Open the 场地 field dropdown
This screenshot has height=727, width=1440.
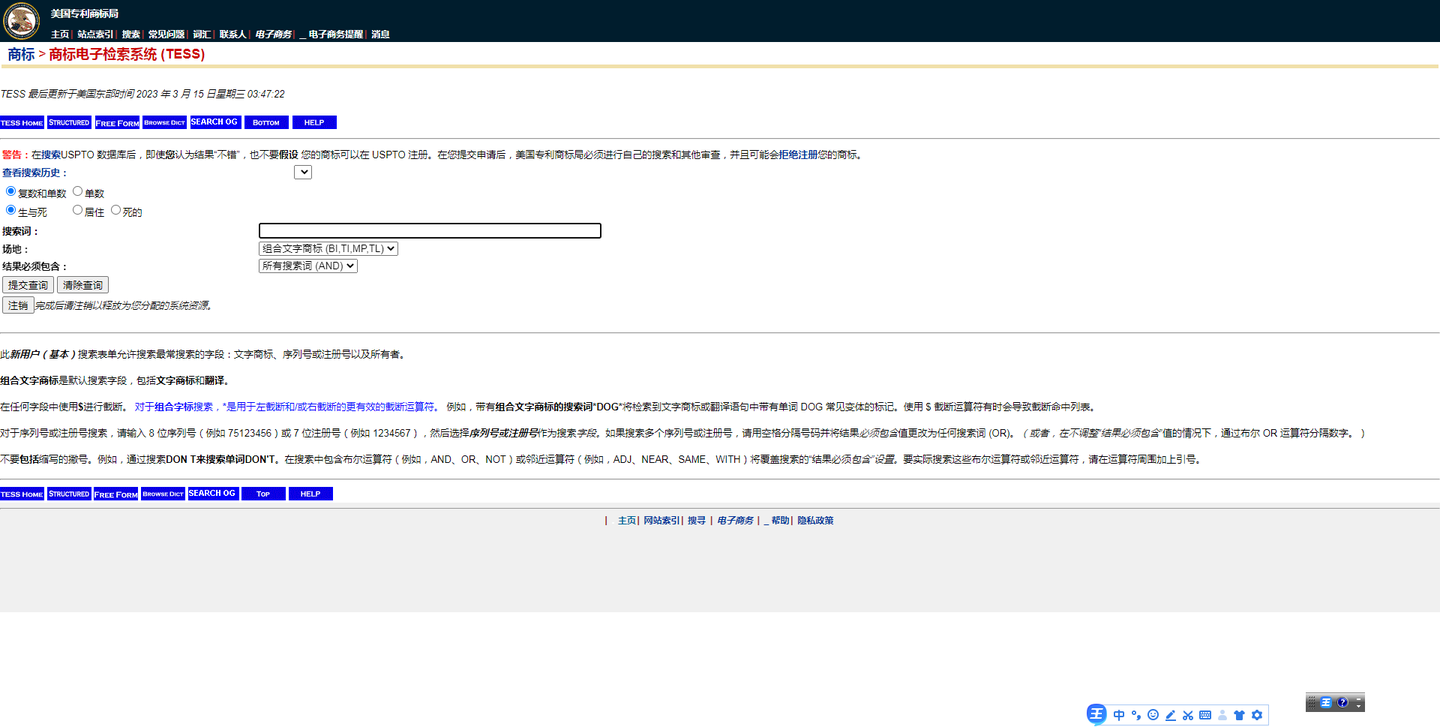coord(328,248)
